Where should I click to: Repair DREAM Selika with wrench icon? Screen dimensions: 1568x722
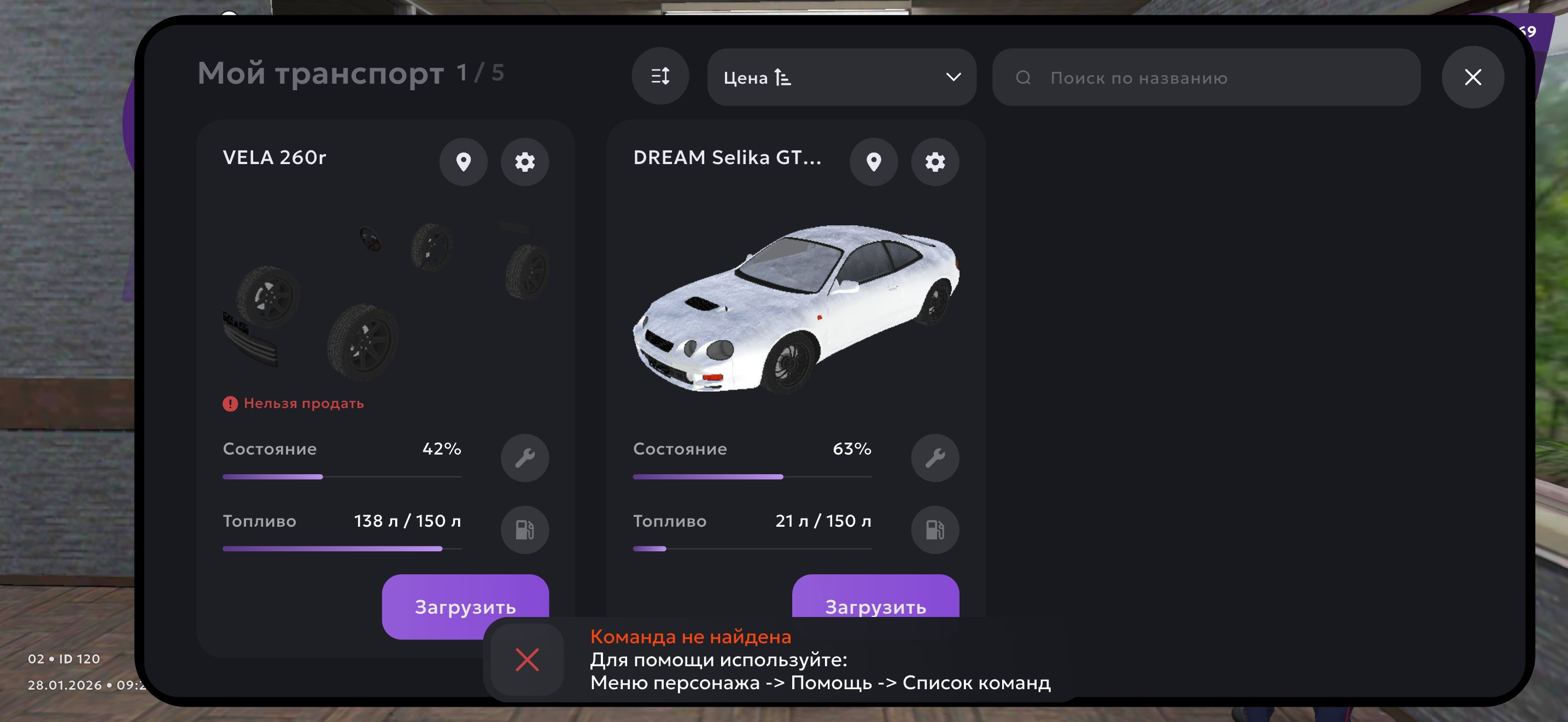click(x=935, y=458)
